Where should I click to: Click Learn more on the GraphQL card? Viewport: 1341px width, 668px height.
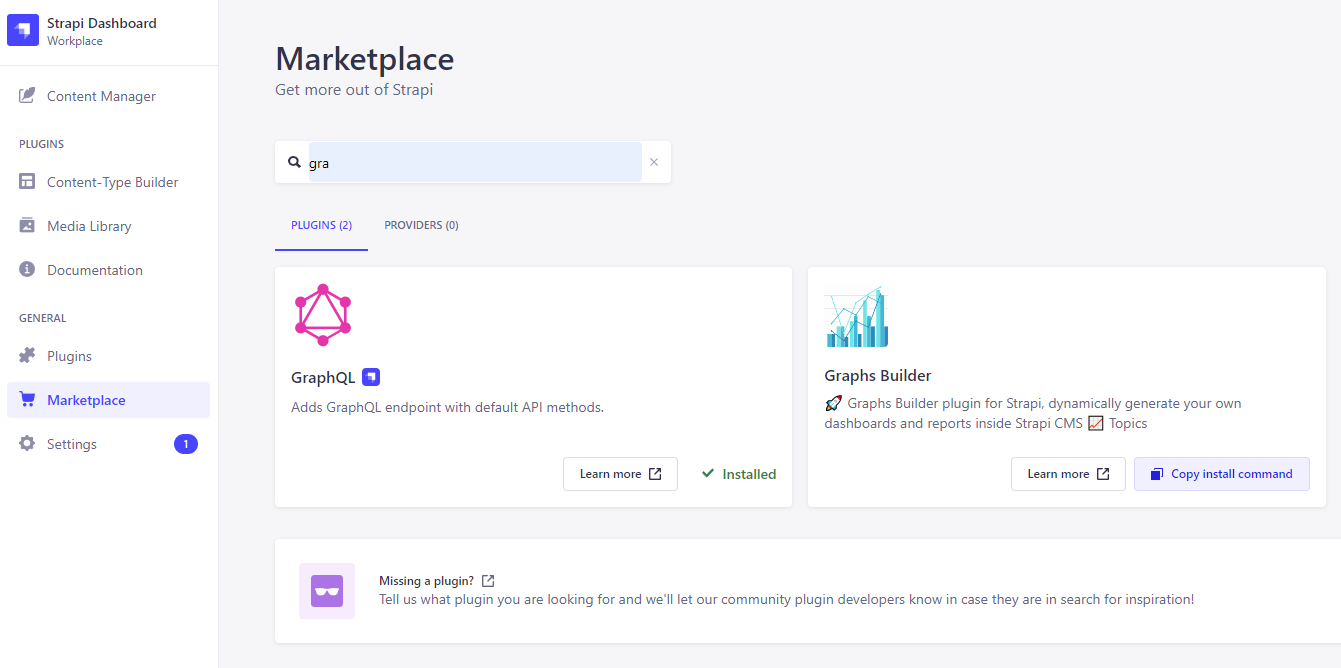[x=620, y=474]
